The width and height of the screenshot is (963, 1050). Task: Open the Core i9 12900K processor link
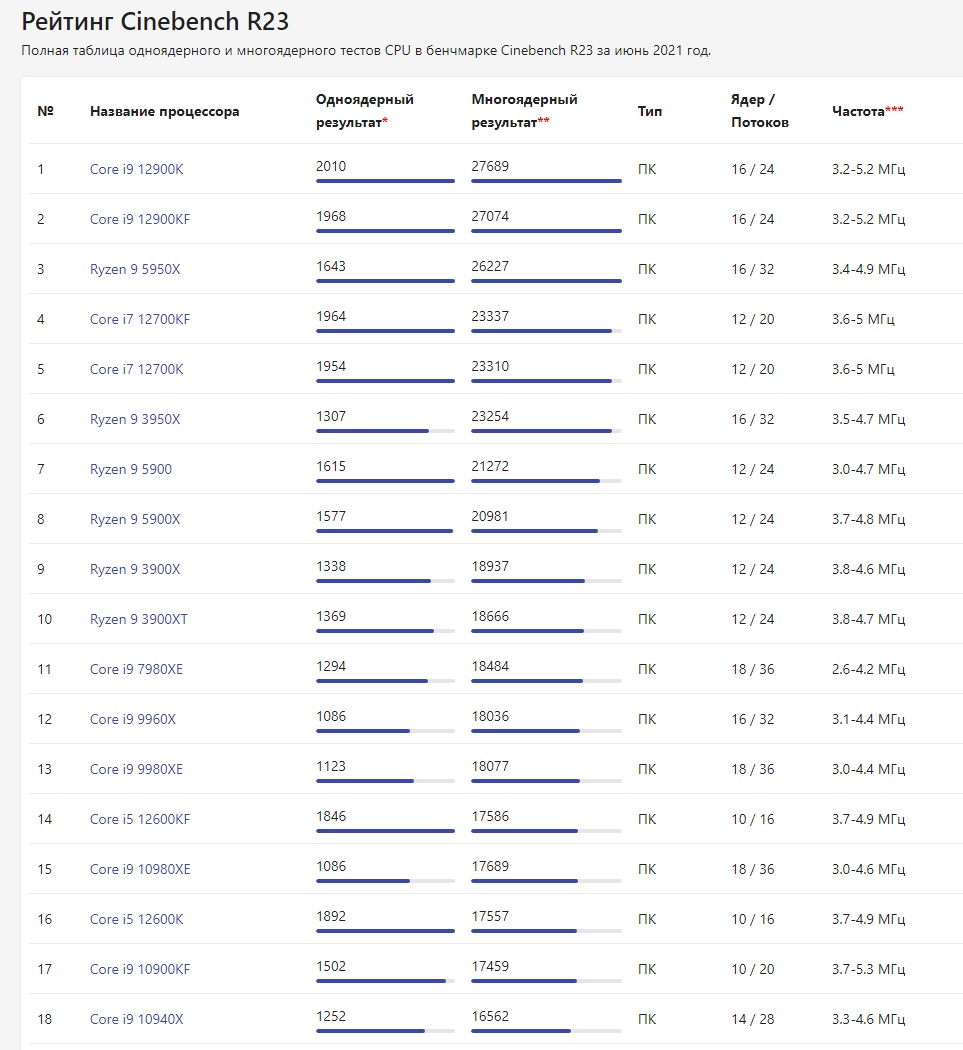[136, 169]
